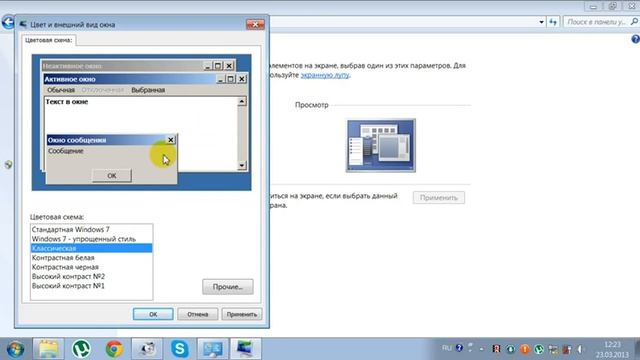Click the RU language indicator in tray
Screen dimensions: 640x360
pos(447,348)
